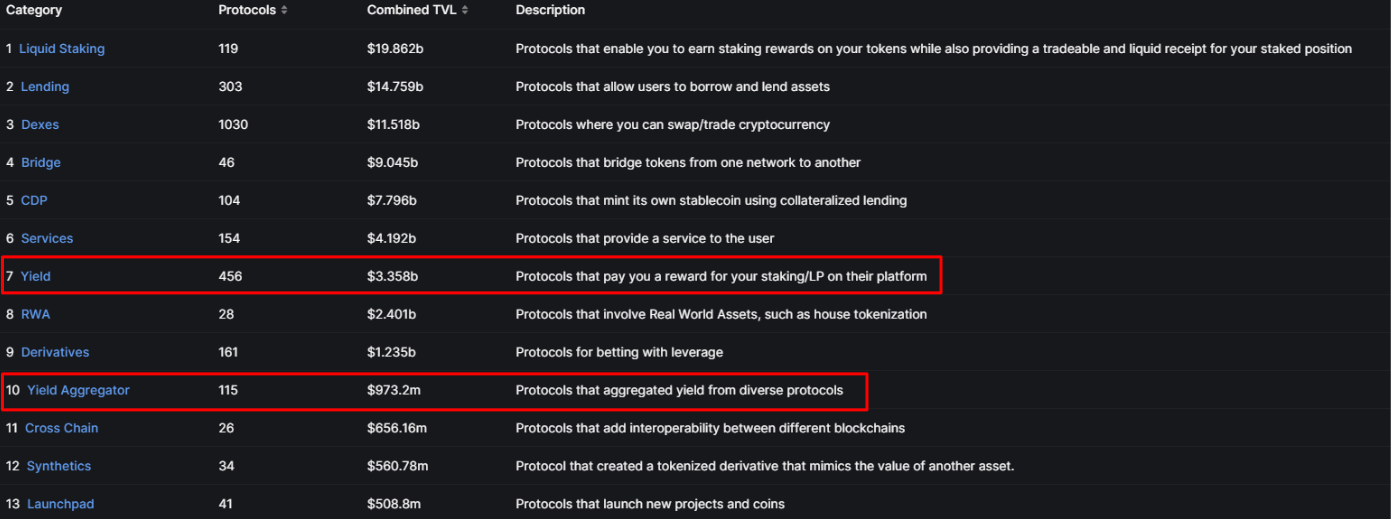This screenshot has width=1391, height=519.
Task: Click the Yield row description text
Action: (721, 277)
